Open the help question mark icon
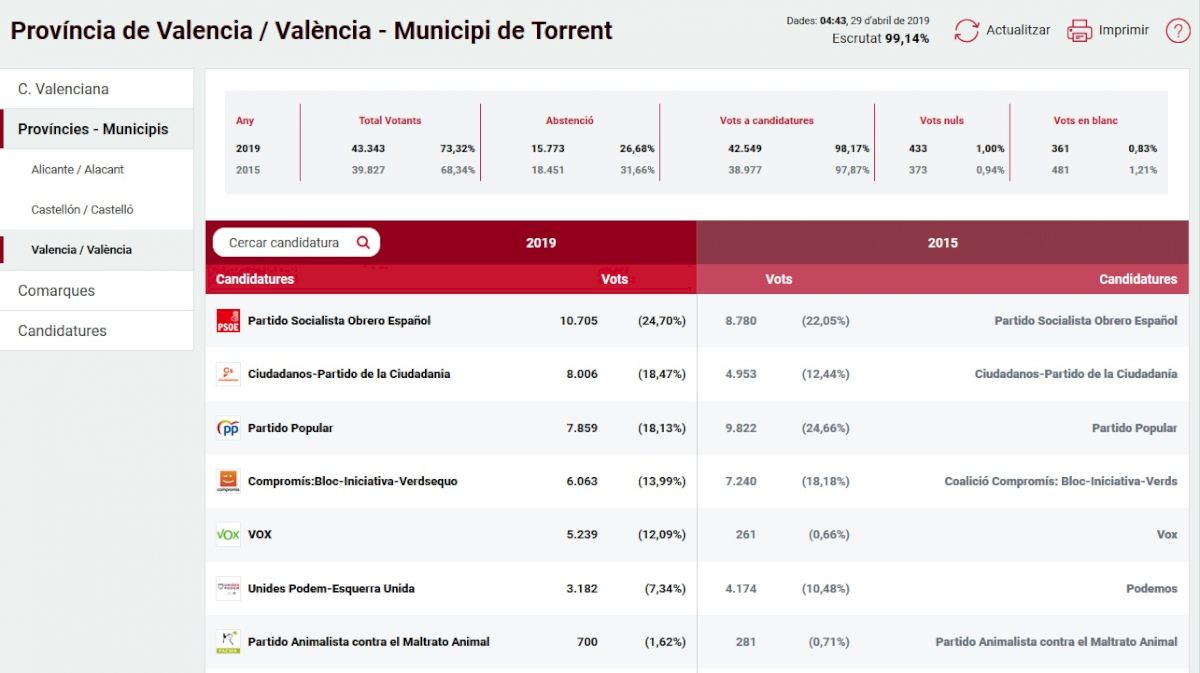 point(1177,31)
